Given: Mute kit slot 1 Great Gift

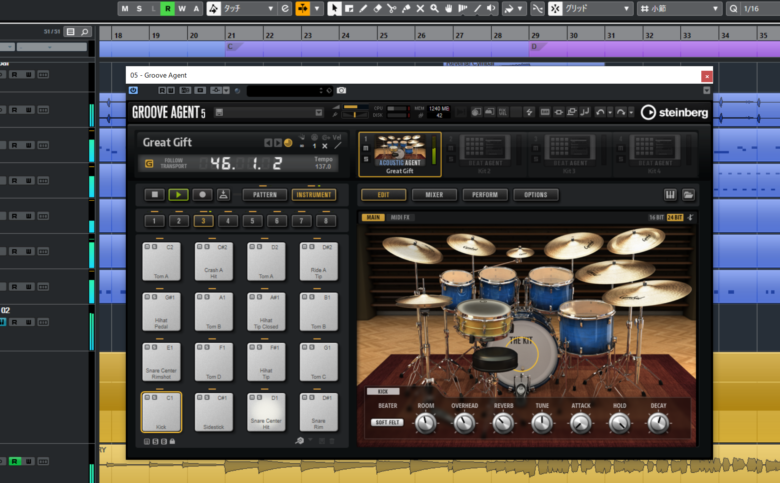Looking at the screenshot, I should (366, 148).
